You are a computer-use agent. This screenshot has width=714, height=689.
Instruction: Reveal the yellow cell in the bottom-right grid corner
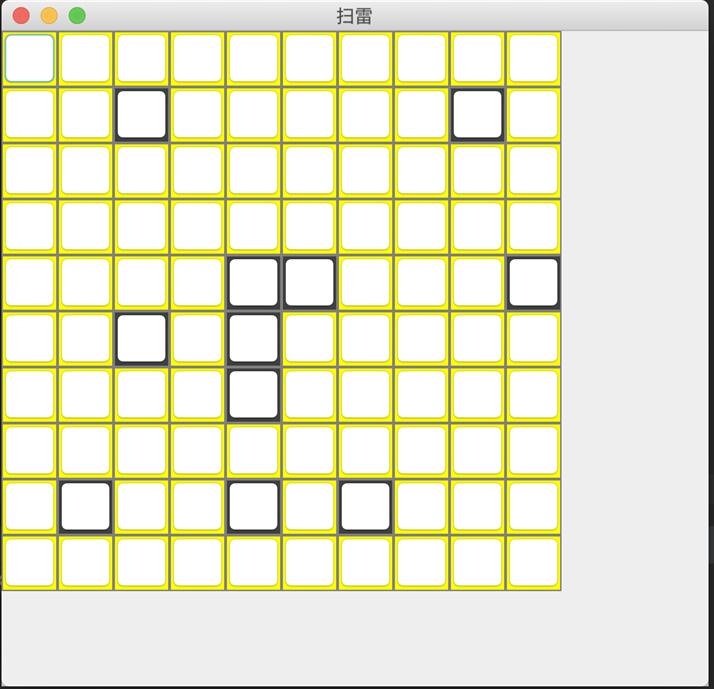tap(534, 563)
